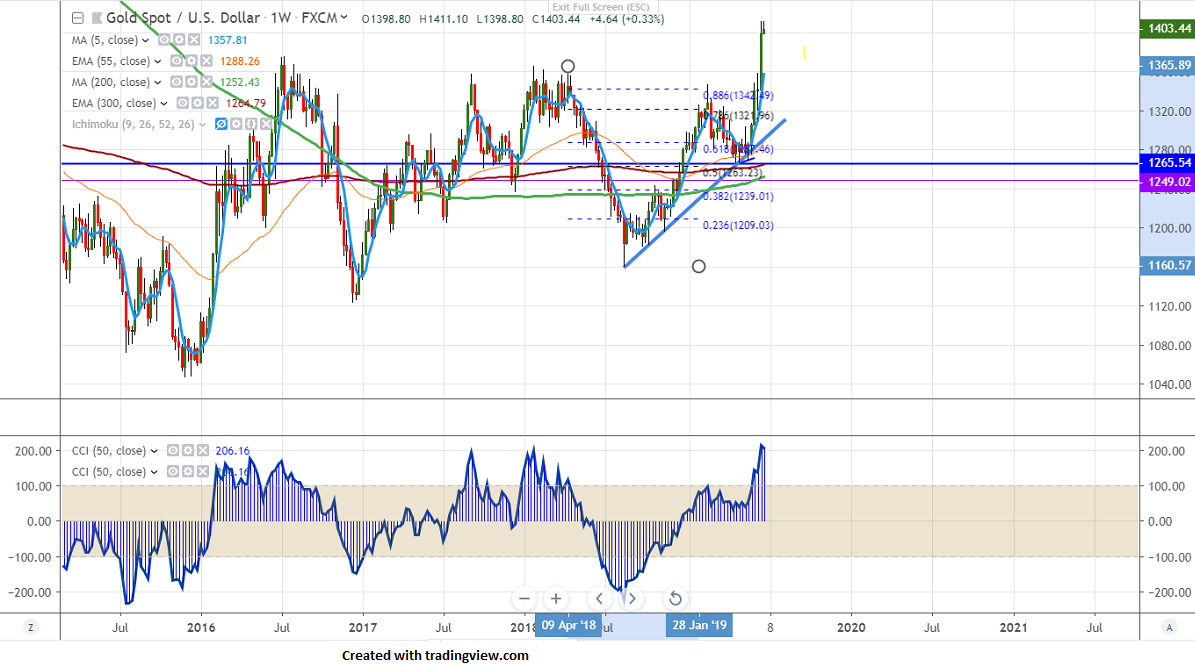Open settings for MA (5, close)
This screenshot has width=1195, height=664.
178,41
